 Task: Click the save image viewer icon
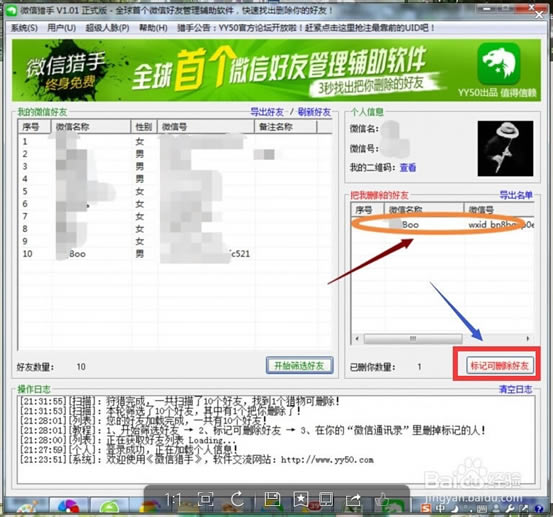coord(272,499)
